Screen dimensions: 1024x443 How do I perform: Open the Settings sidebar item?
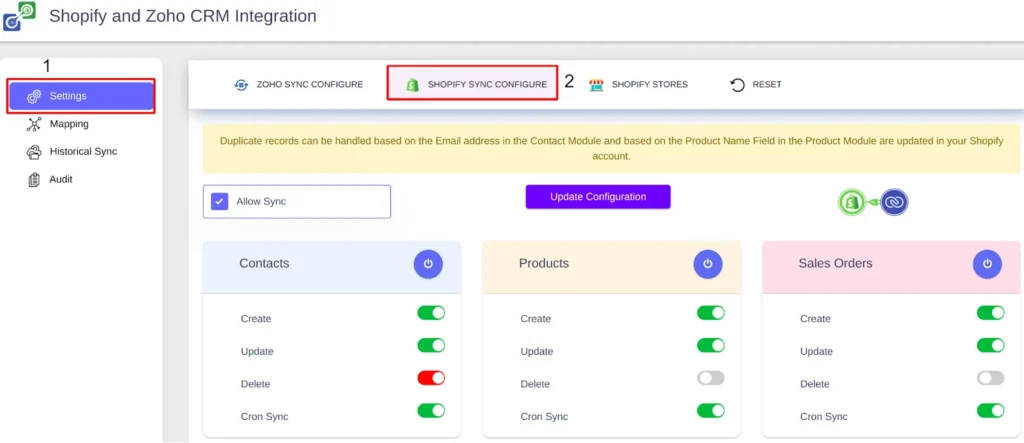82,97
